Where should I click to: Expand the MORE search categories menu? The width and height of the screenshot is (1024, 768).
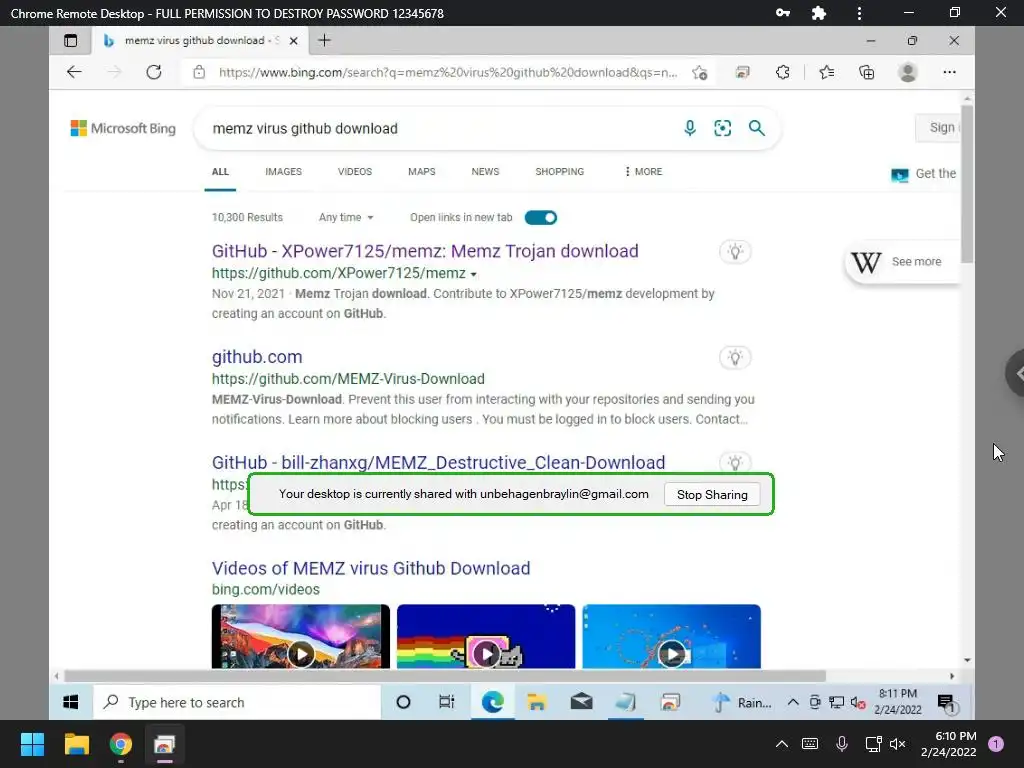tap(643, 172)
